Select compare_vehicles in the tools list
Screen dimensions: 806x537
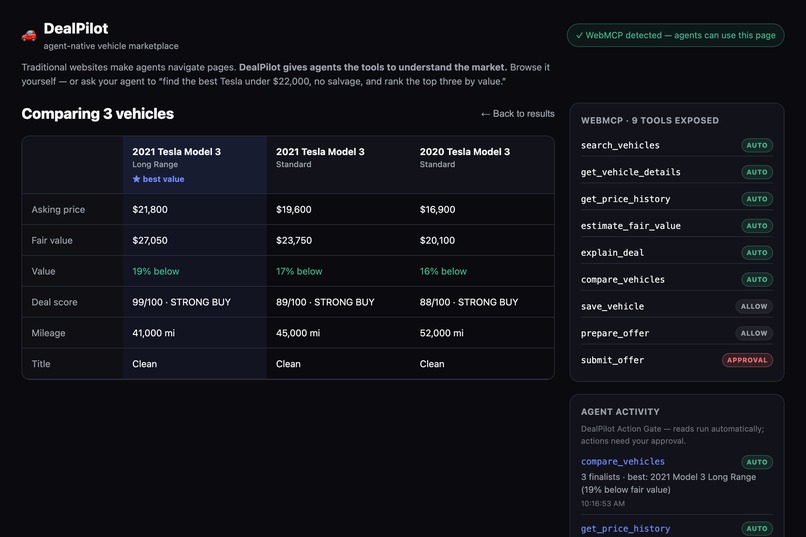click(x=622, y=280)
